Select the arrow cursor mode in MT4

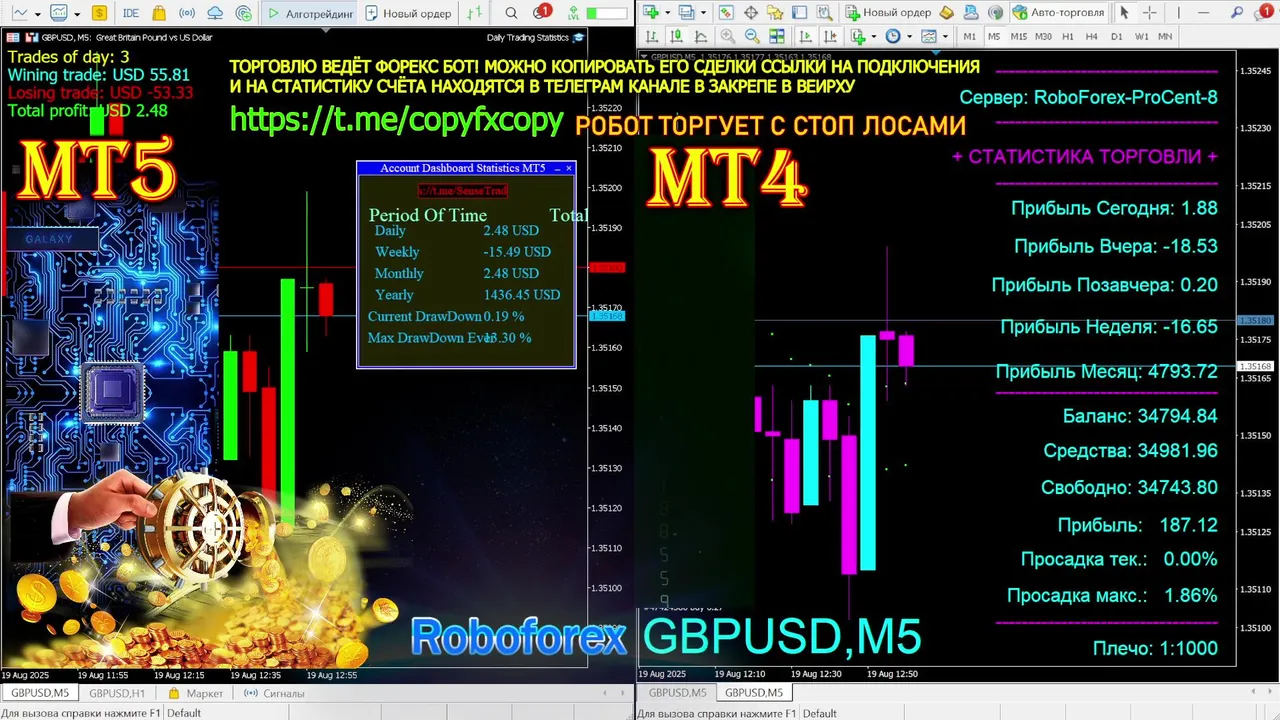(x=1124, y=12)
